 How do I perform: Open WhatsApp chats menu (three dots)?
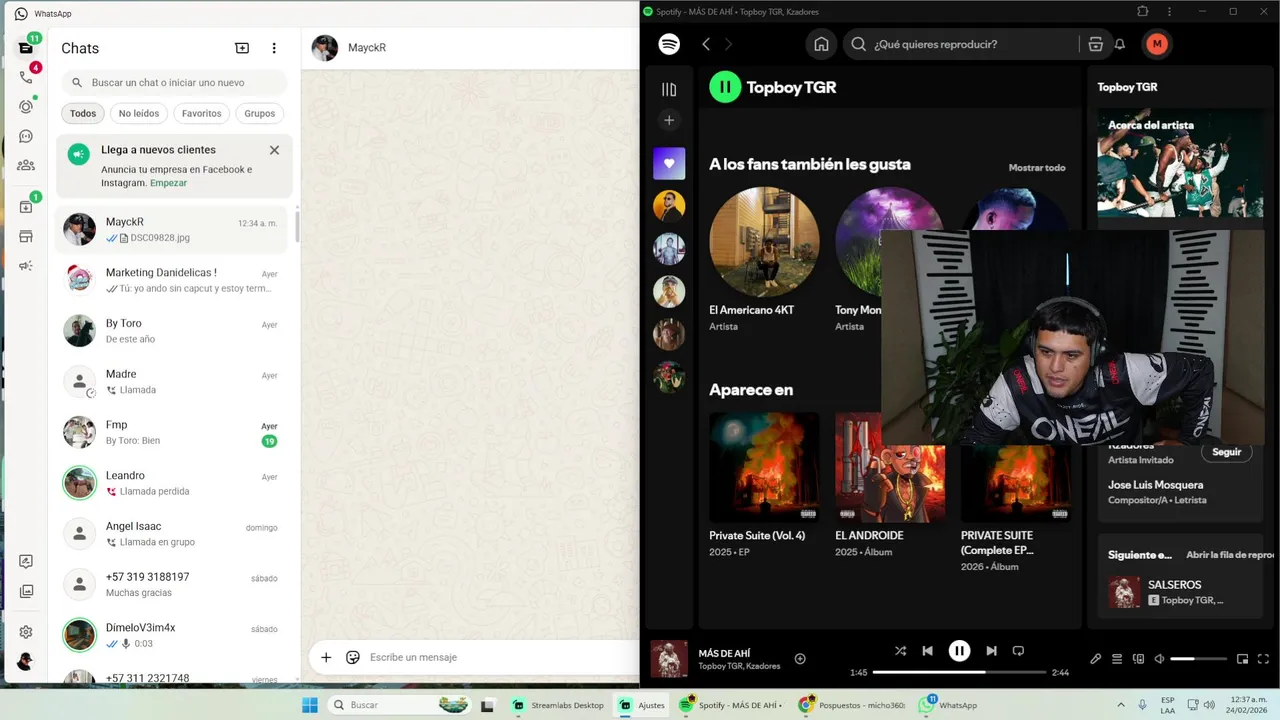(x=274, y=48)
